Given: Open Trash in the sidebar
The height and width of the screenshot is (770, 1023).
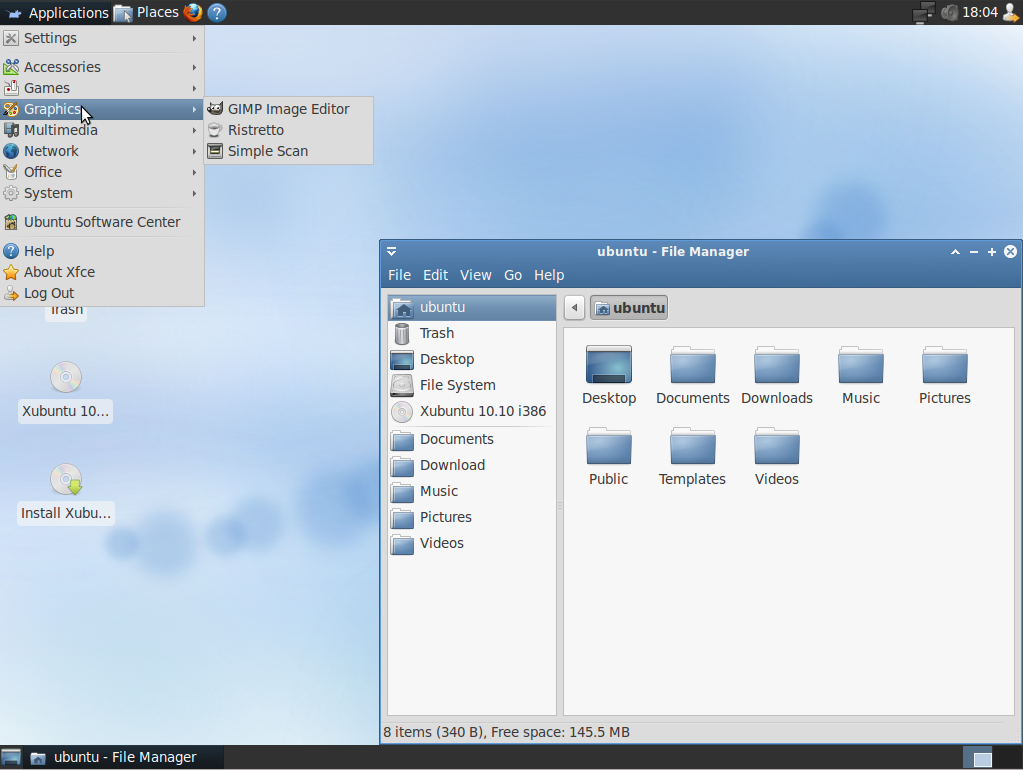Looking at the screenshot, I should (472, 333).
